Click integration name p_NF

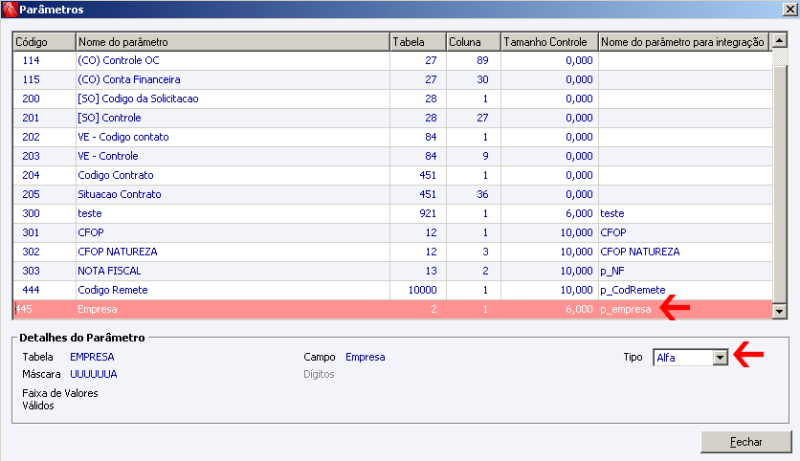click(612, 271)
